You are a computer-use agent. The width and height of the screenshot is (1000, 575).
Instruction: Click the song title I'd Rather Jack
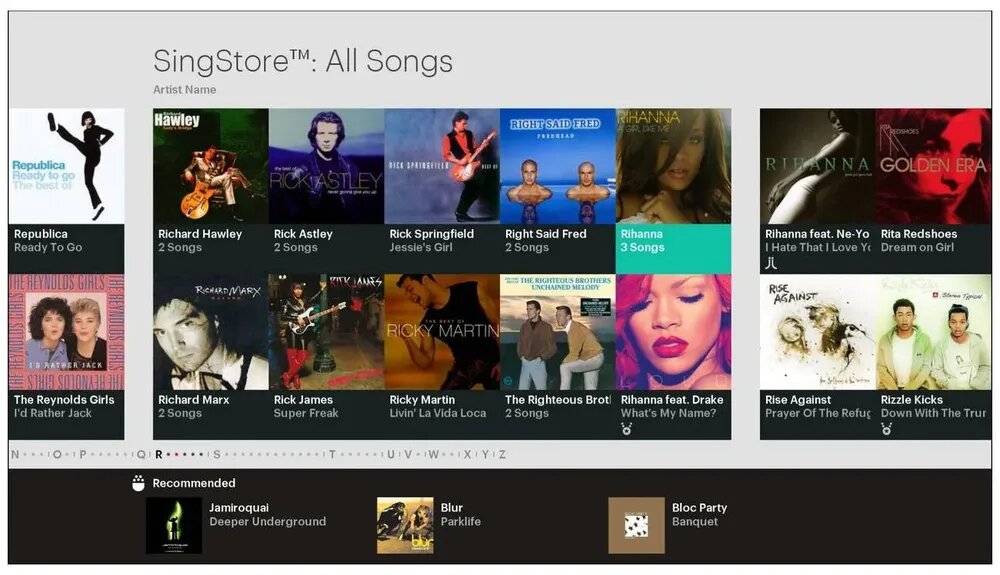coord(53,413)
